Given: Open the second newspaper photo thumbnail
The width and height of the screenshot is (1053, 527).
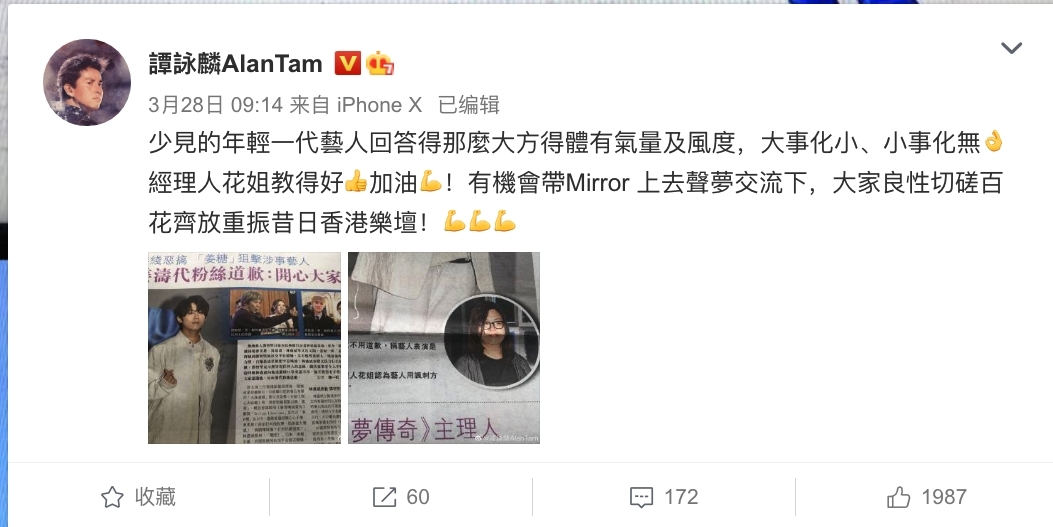Looking at the screenshot, I should [444, 348].
